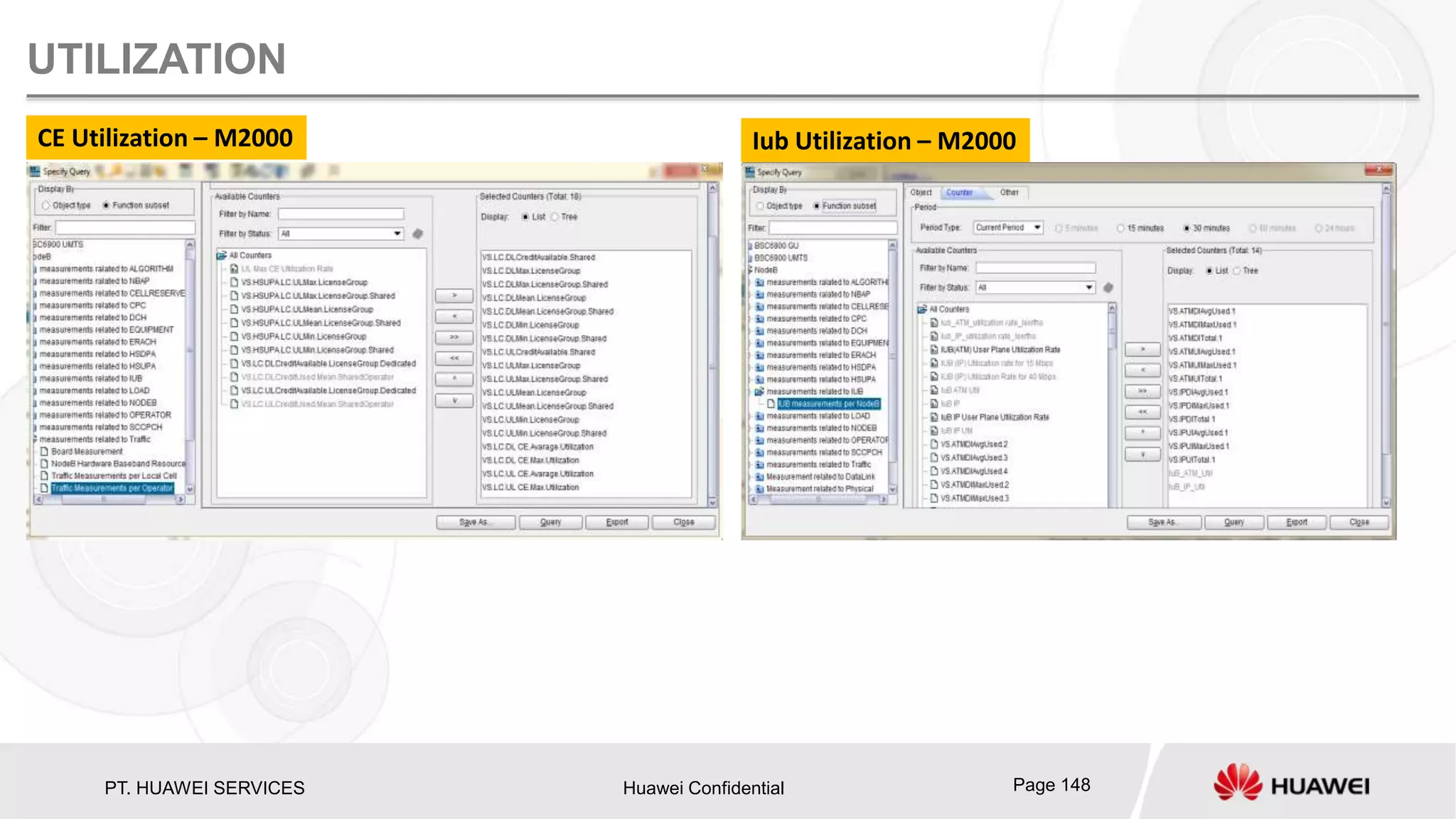Click Filter by Name field in CE window

(x=341, y=214)
